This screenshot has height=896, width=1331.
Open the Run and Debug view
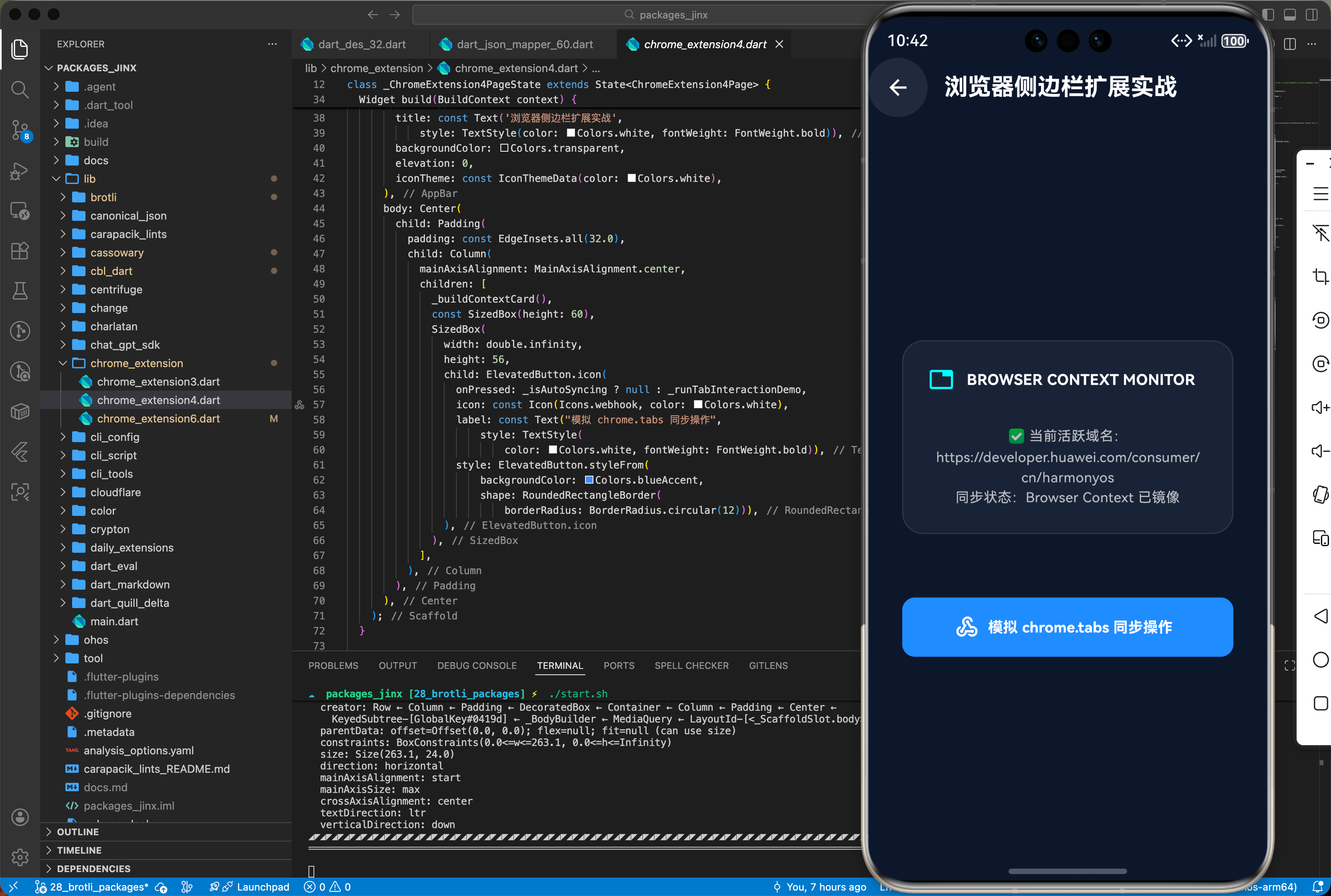20,170
